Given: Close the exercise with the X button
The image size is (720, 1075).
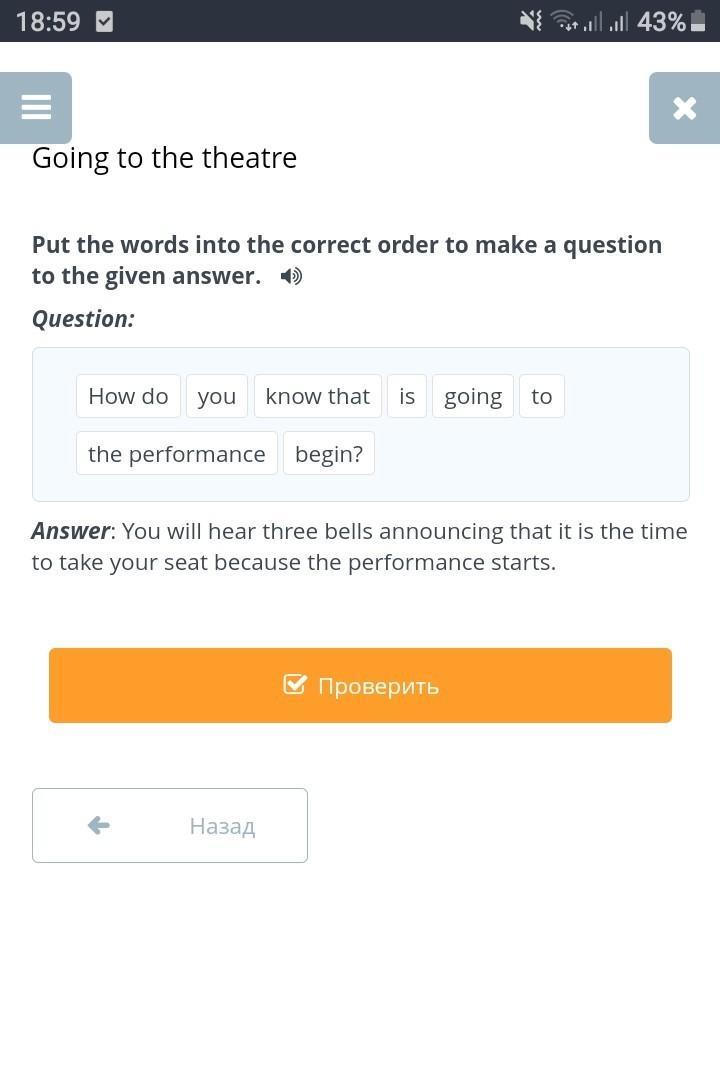Looking at the screenshot, I should (684, 107).
